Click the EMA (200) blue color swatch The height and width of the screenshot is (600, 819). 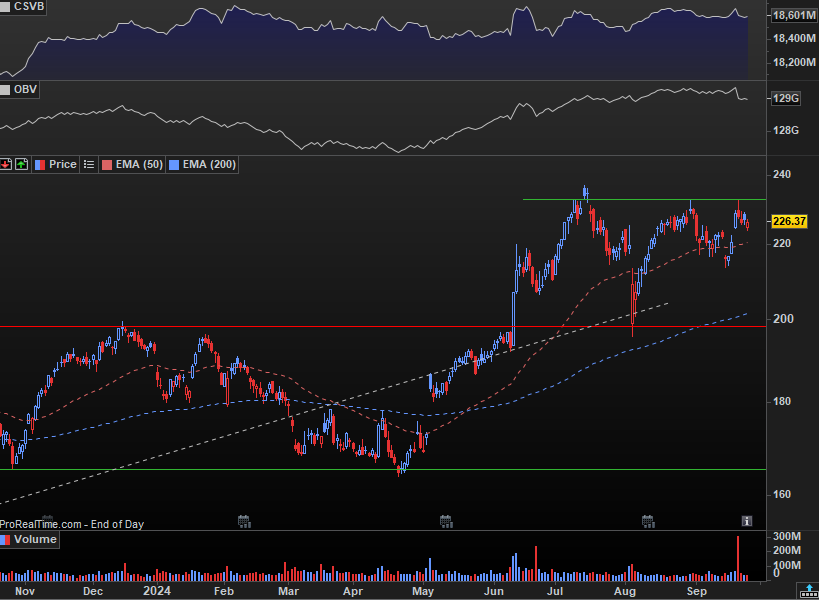tap(176, 164)
